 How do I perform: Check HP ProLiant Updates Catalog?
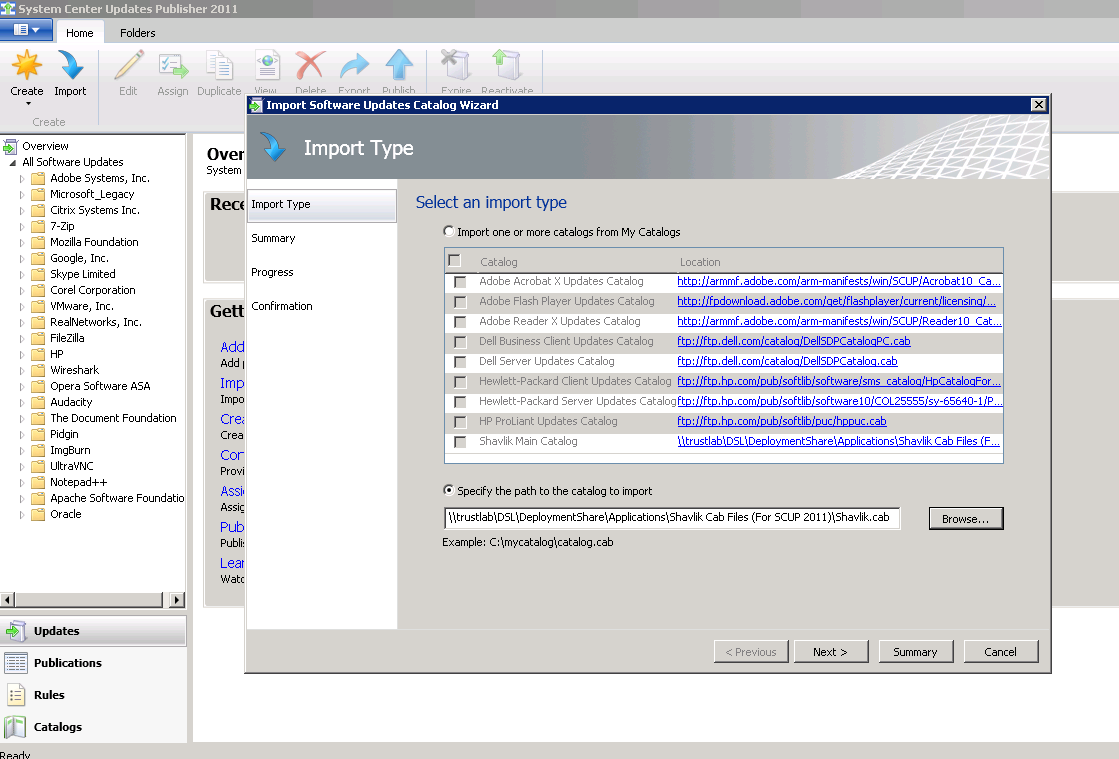click(460, 422)
